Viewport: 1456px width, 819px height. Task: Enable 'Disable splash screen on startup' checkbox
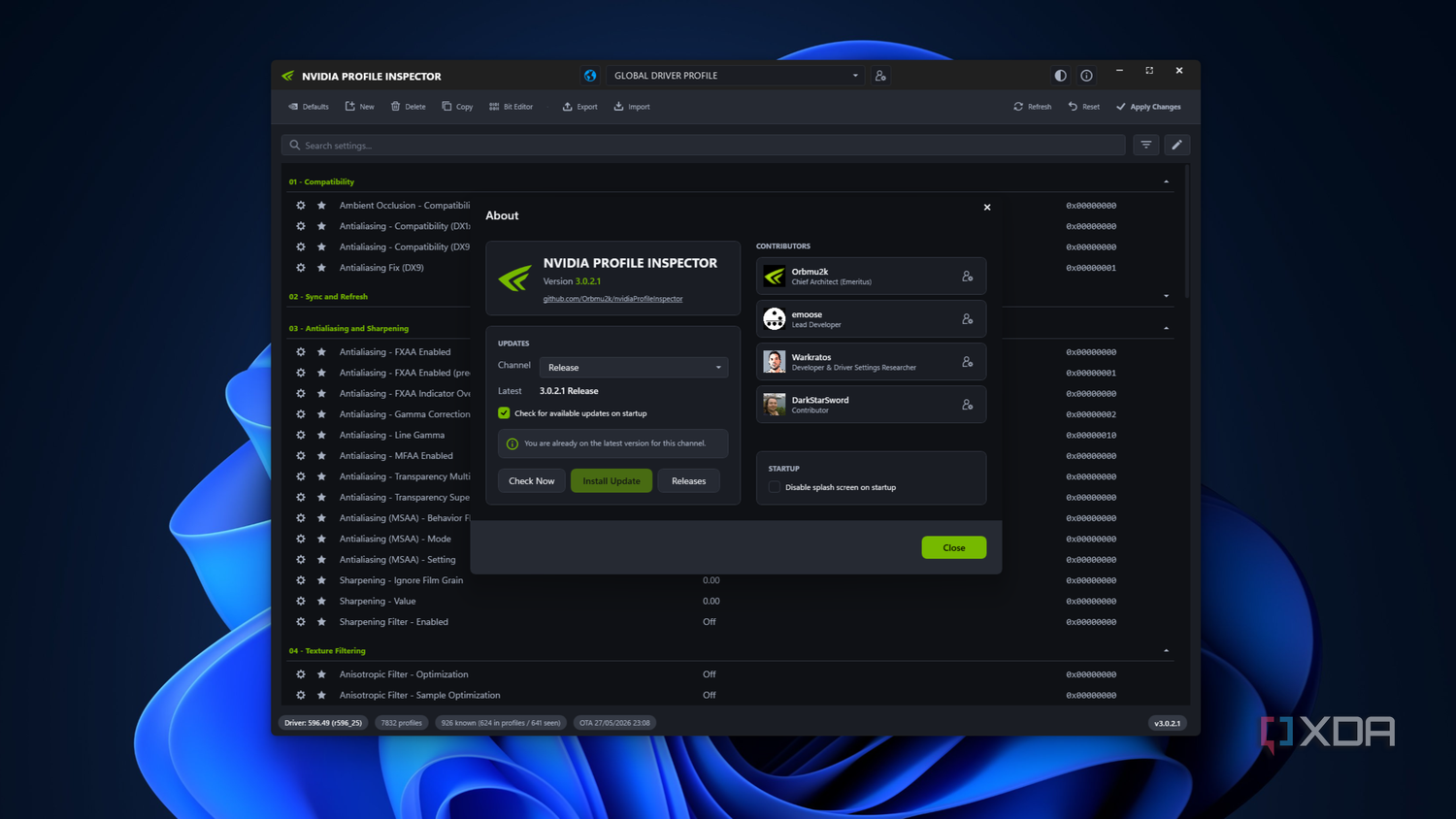click(x=775, y=487)
